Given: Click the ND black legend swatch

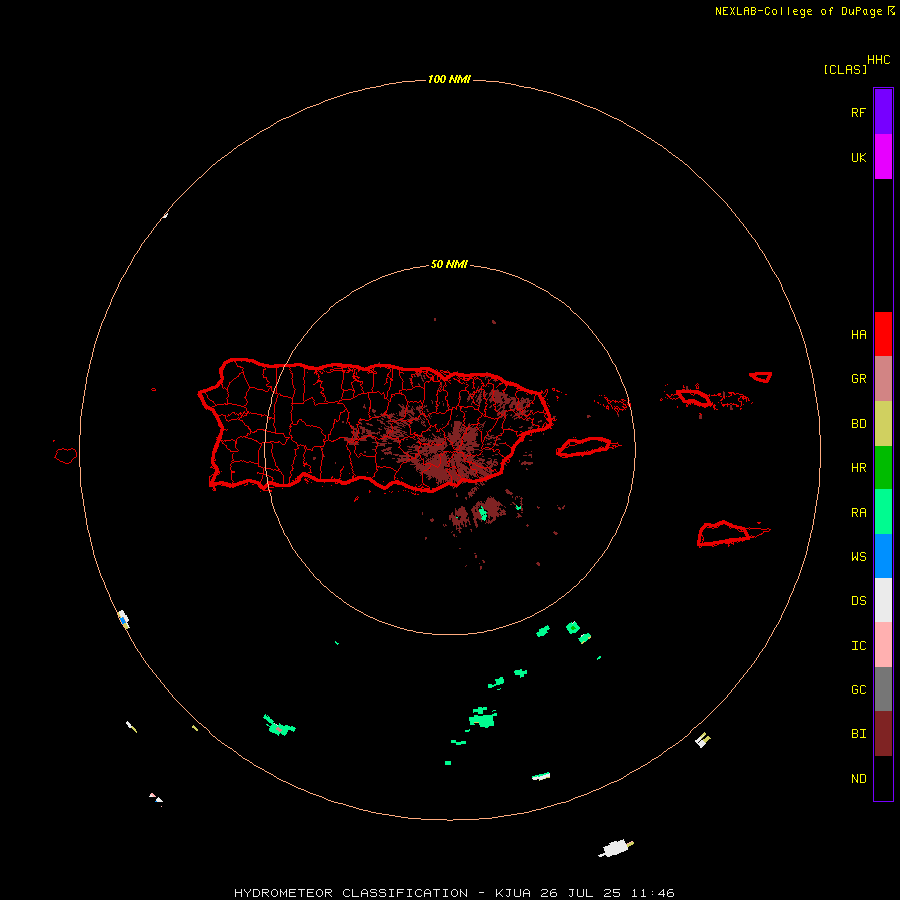Looking at the screenshot, I should click(883, 778).
